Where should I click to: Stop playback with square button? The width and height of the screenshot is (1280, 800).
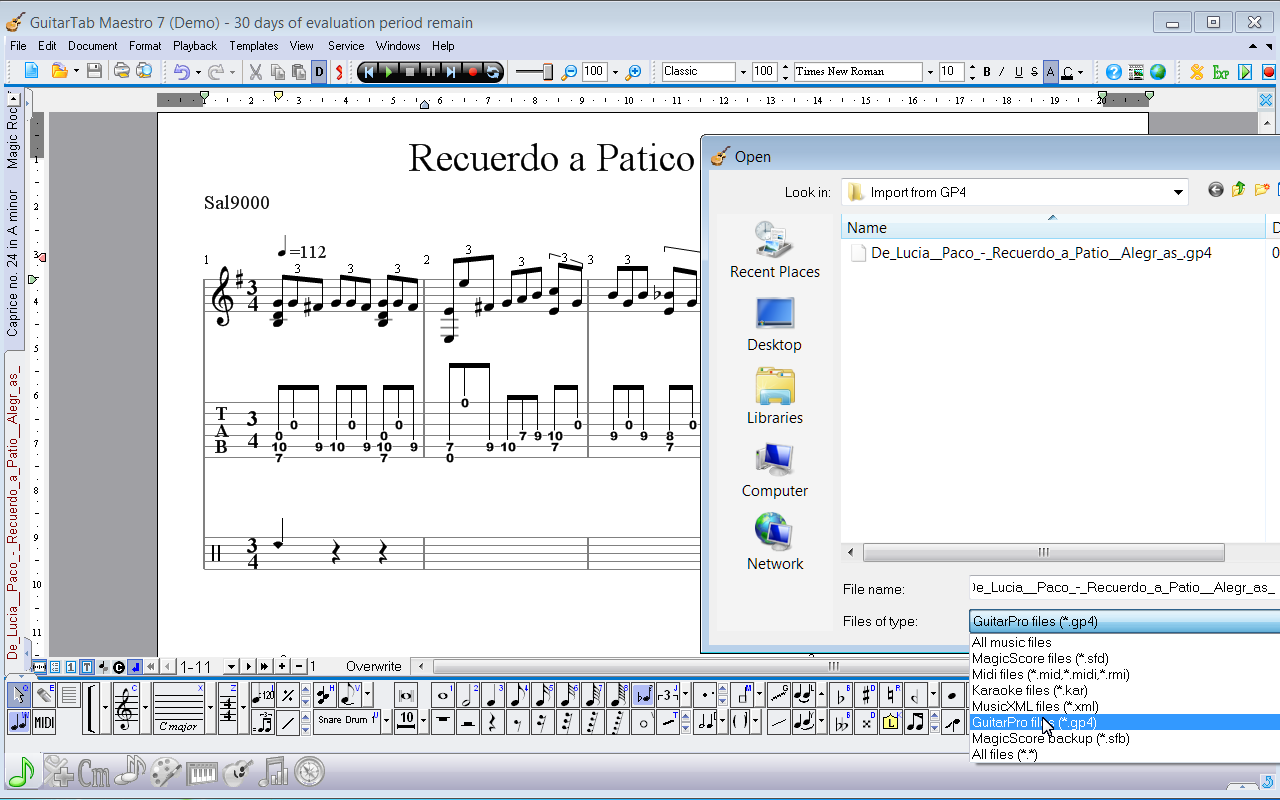[x=410, y=71]
